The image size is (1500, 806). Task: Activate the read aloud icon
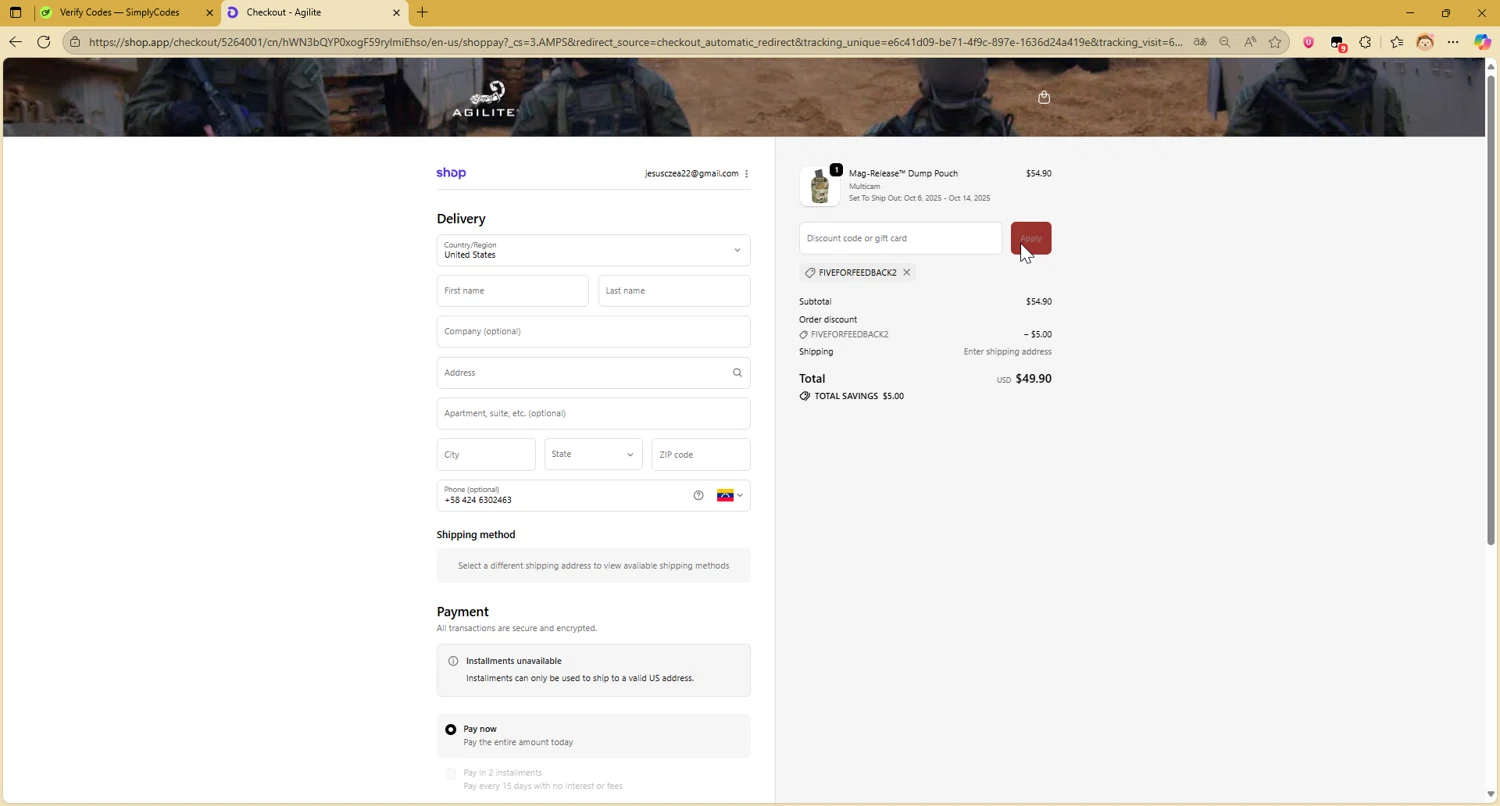pyautogui.click(x=1250, y=42)
